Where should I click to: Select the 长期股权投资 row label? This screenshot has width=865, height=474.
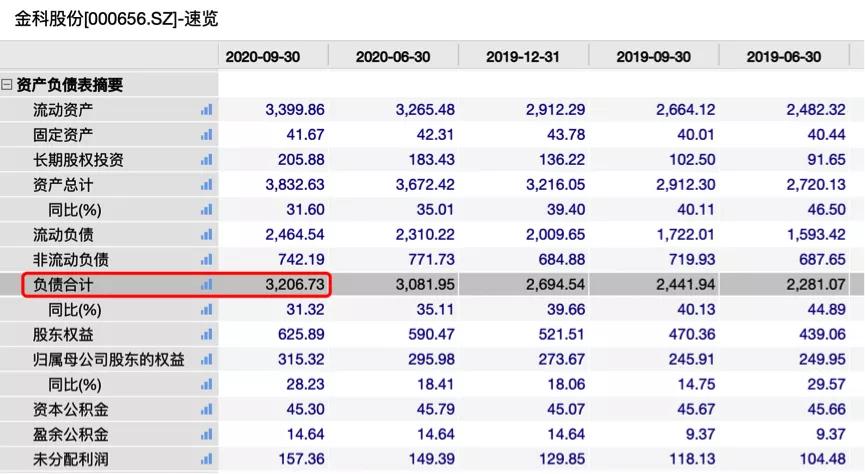pos(78,160)
